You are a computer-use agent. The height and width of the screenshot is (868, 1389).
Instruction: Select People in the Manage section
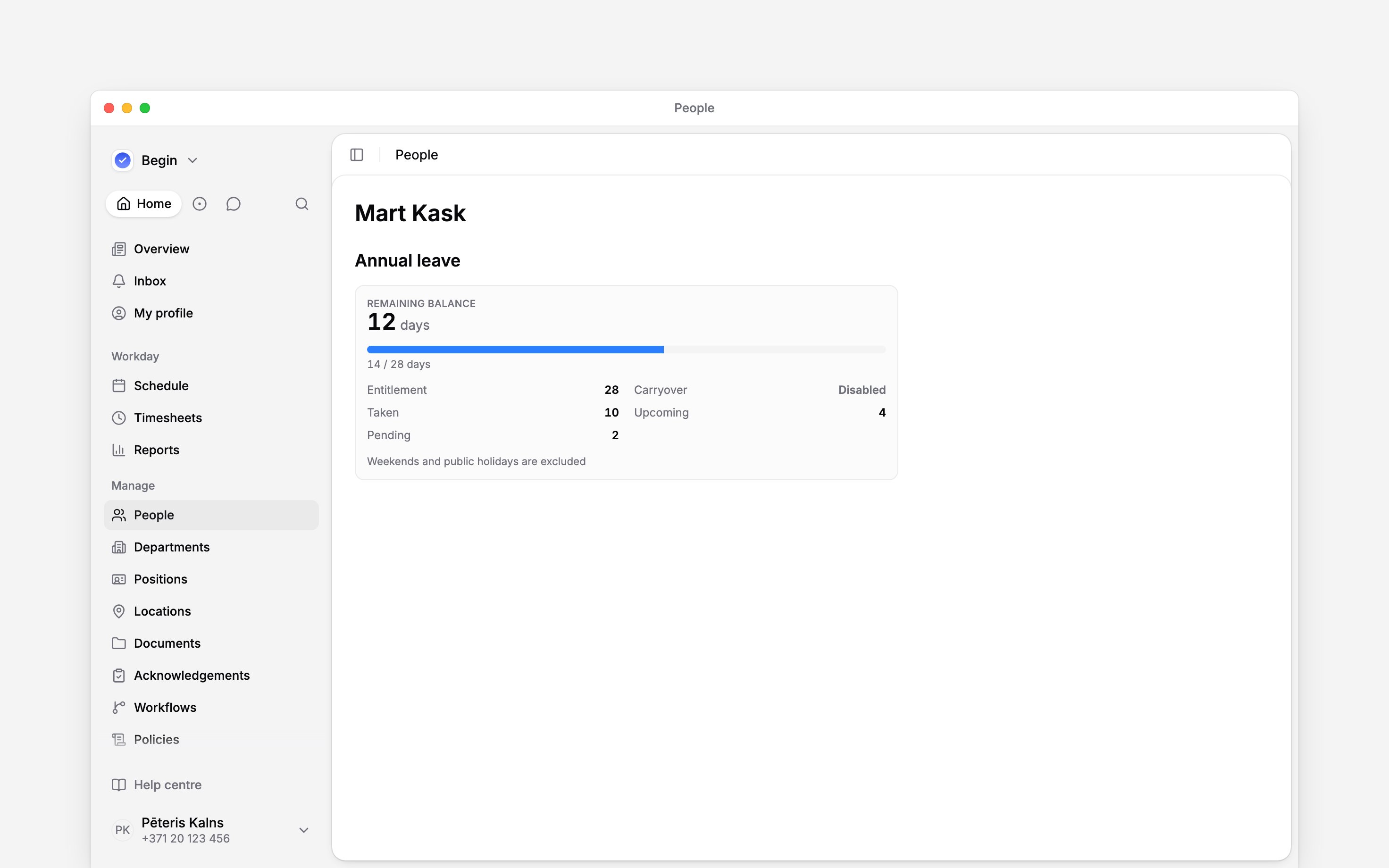click(211, 515)
